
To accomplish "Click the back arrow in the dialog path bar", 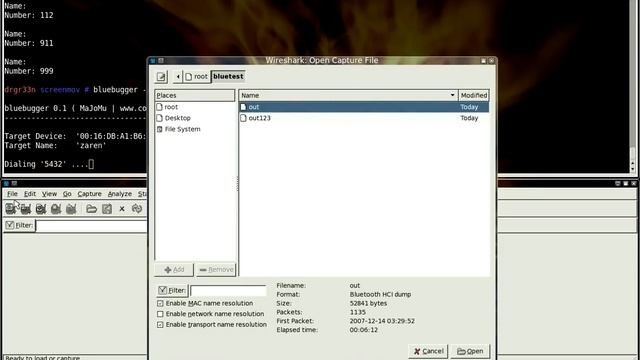I will point(178,76).
